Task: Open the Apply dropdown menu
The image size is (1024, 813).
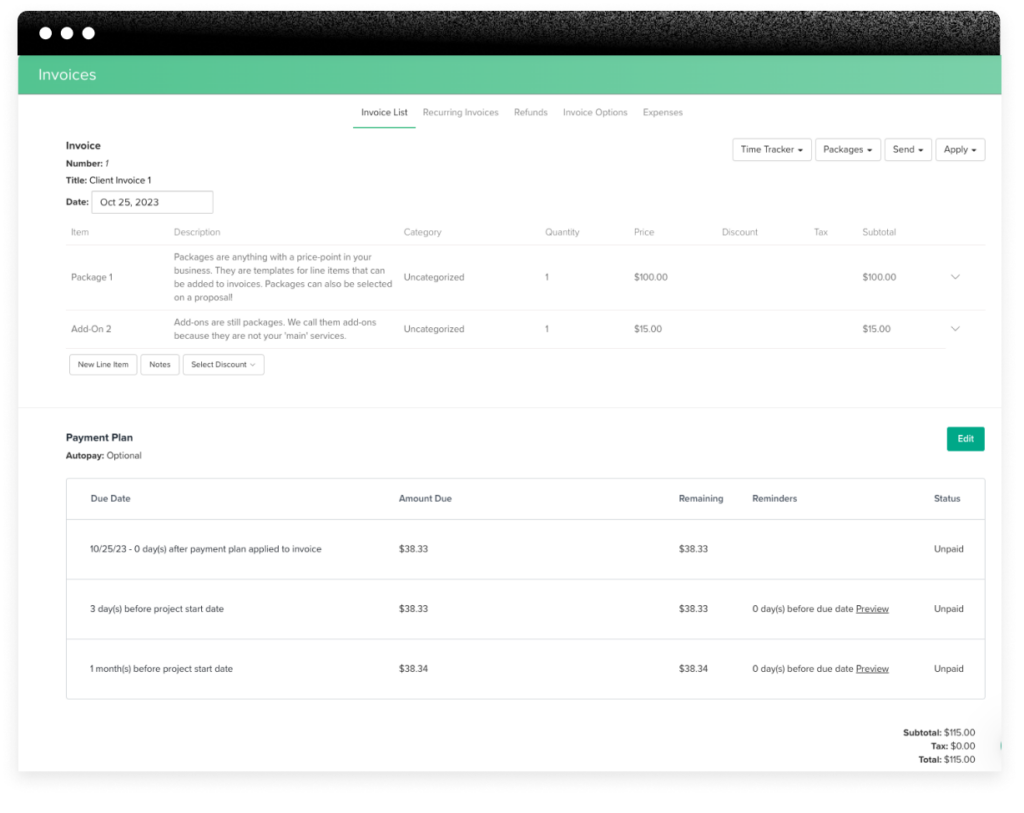Action: click(959, 149)
